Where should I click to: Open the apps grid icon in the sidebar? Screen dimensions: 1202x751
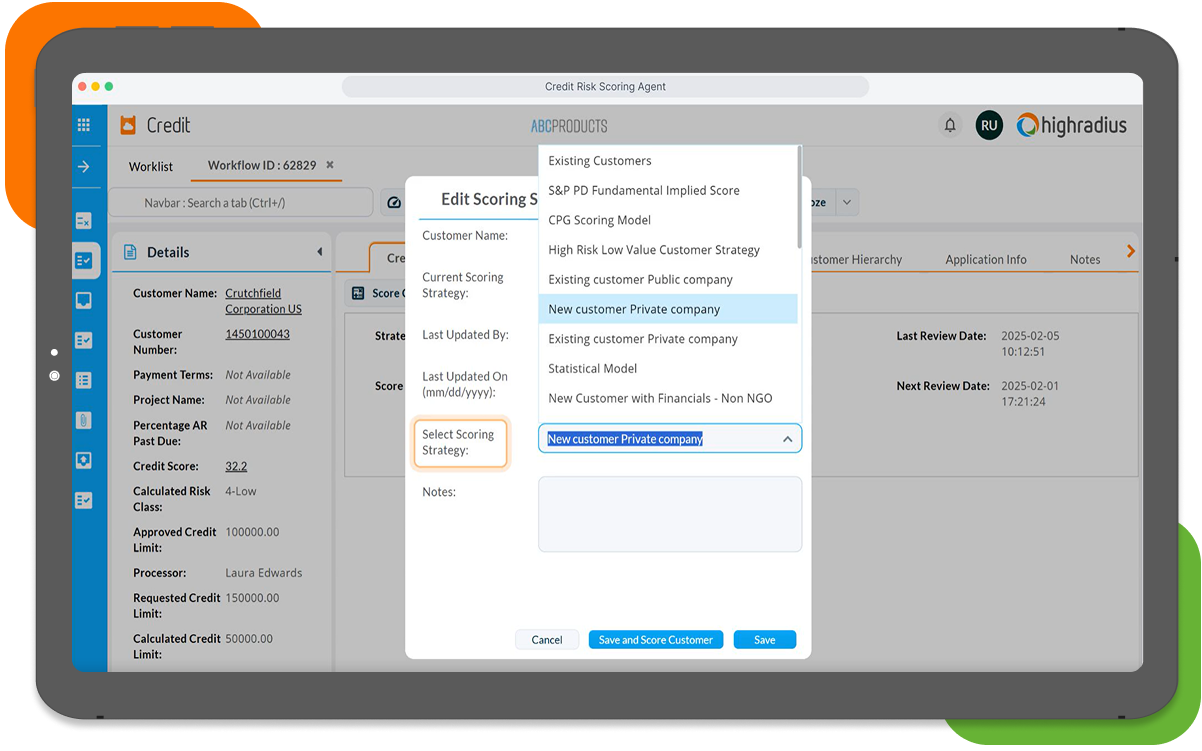(85, 125)
